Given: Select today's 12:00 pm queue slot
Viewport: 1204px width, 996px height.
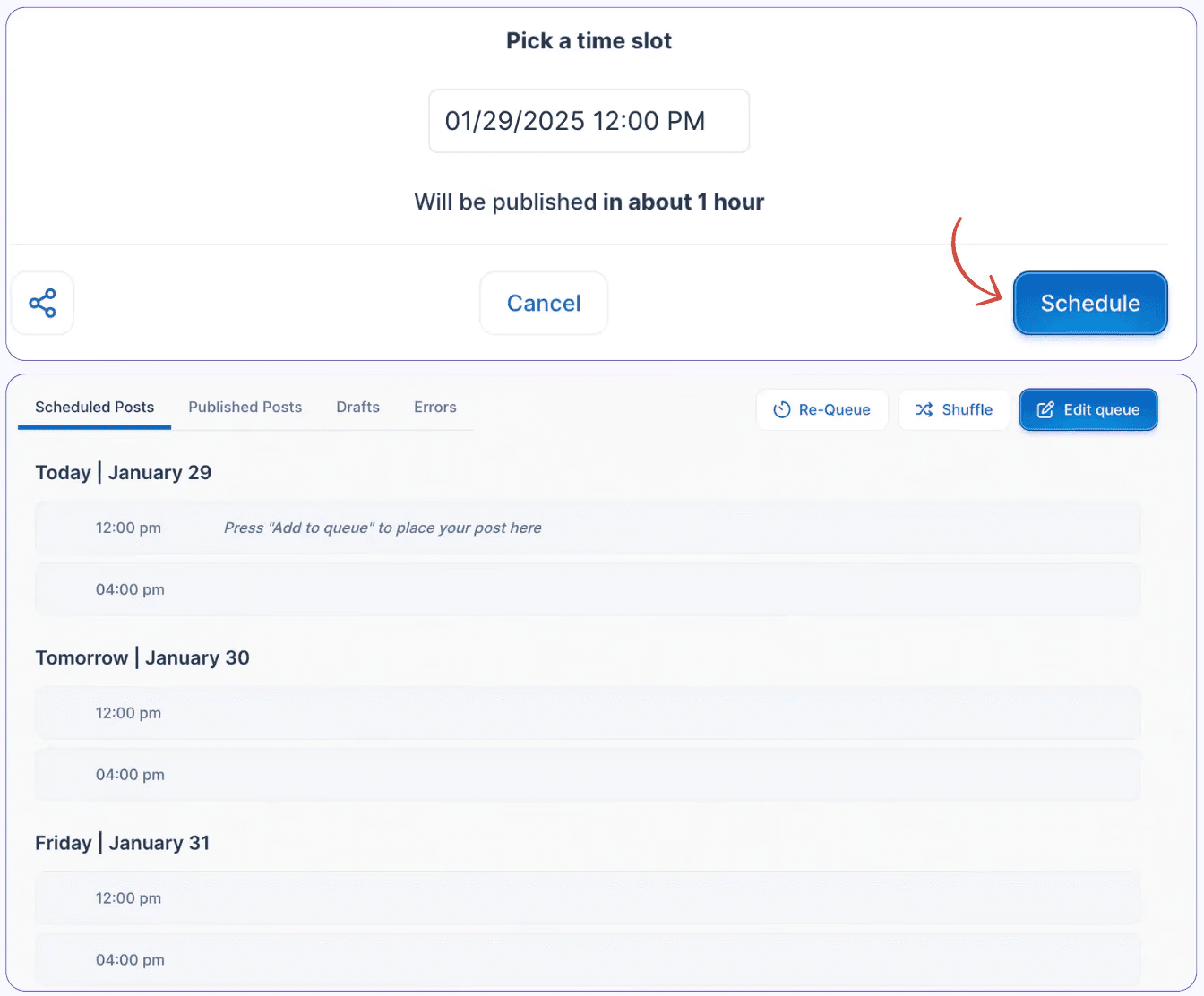Looking at the screenshot, I should (589, 528).
